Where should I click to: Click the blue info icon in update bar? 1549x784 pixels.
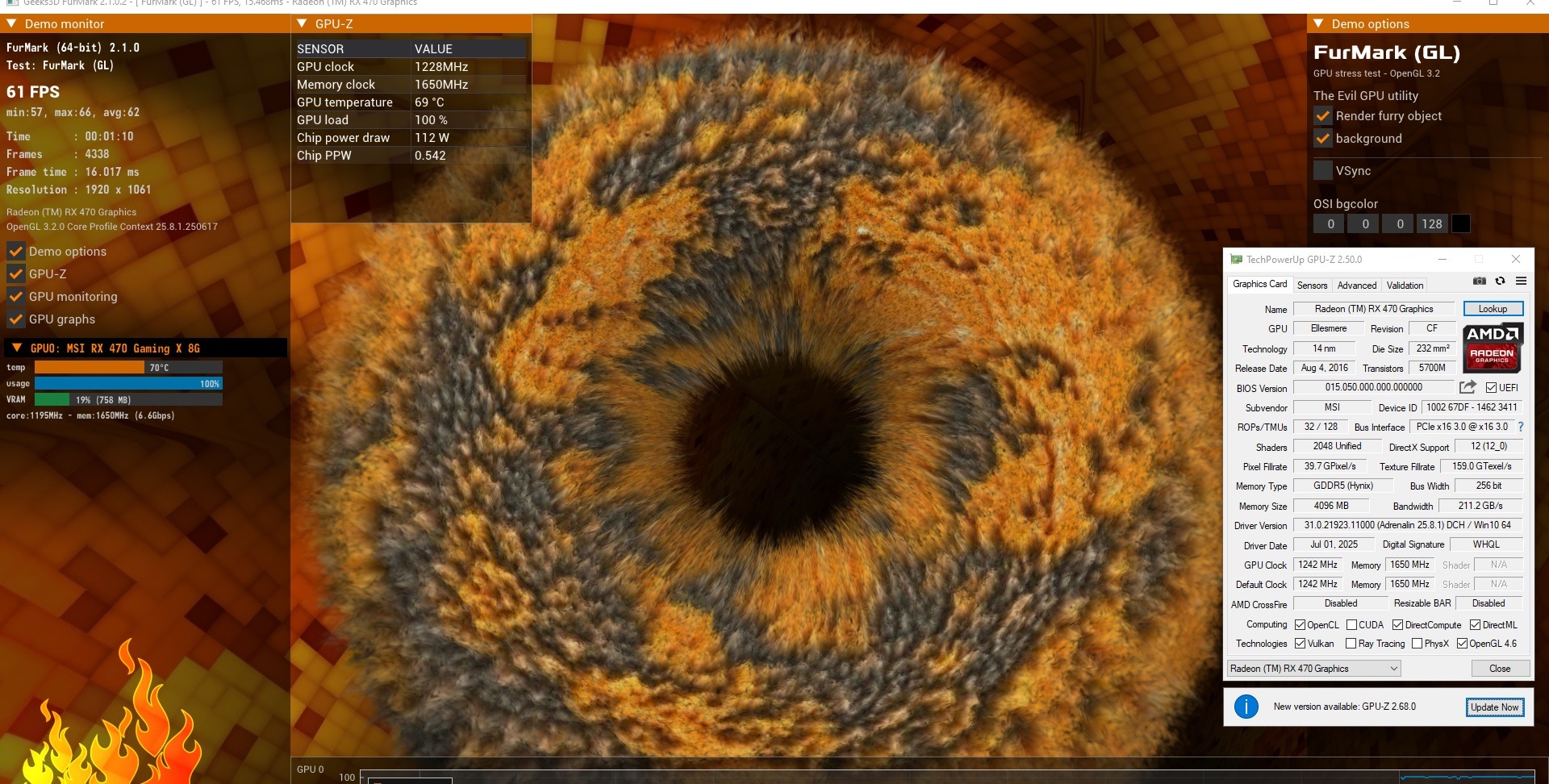click(1246, 707)
